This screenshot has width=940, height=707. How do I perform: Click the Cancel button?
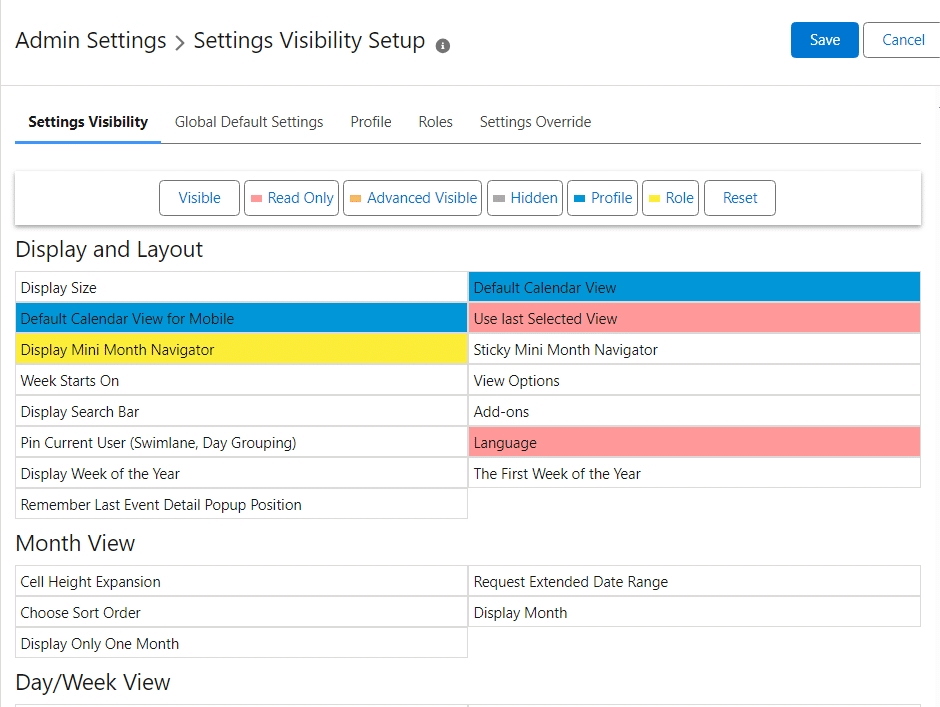click(x=902, y=40)
